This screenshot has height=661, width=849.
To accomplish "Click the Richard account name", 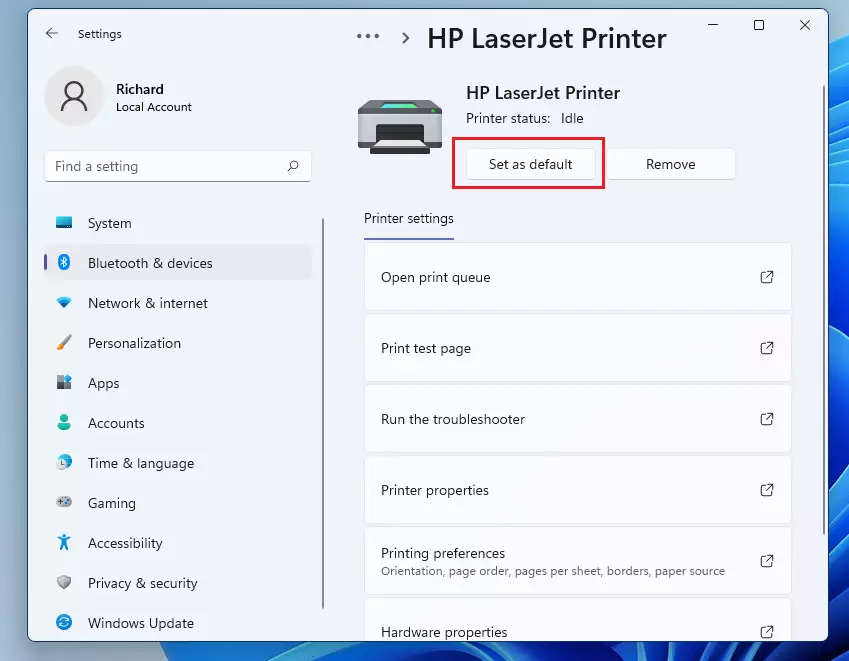I will tap(140, 89).
